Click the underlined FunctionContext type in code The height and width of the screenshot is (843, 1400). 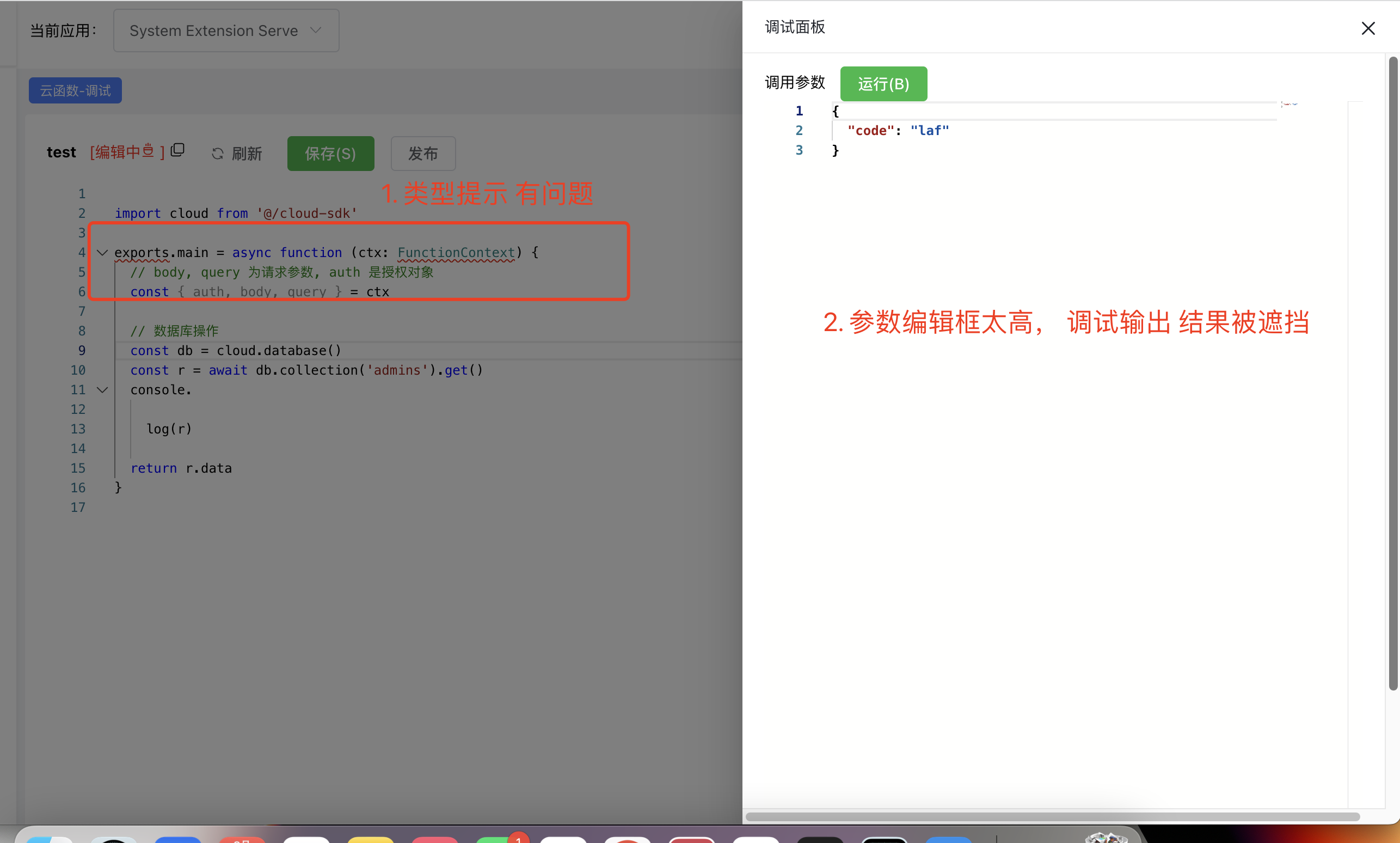(456, 252)
